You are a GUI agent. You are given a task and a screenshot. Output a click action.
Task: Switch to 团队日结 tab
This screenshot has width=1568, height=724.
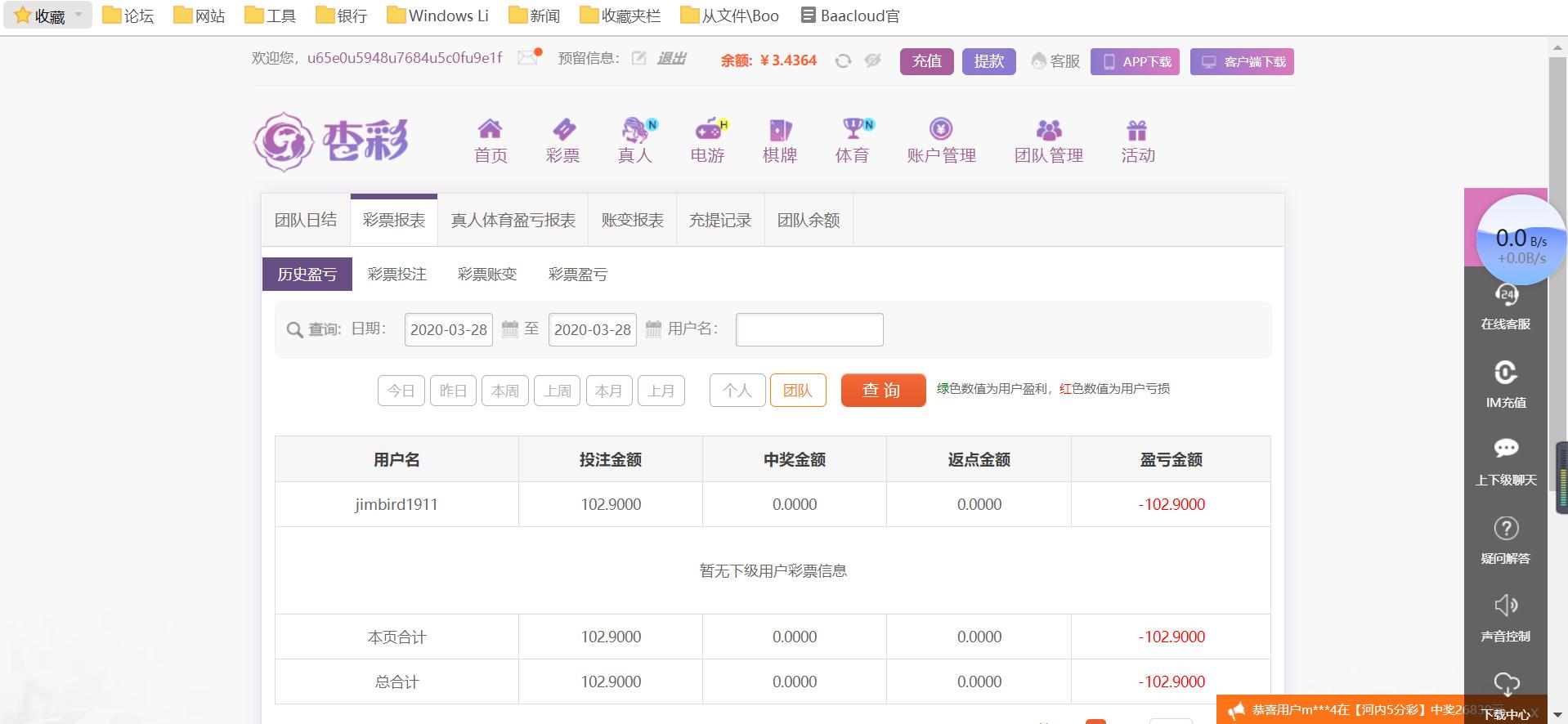[306, 220]
